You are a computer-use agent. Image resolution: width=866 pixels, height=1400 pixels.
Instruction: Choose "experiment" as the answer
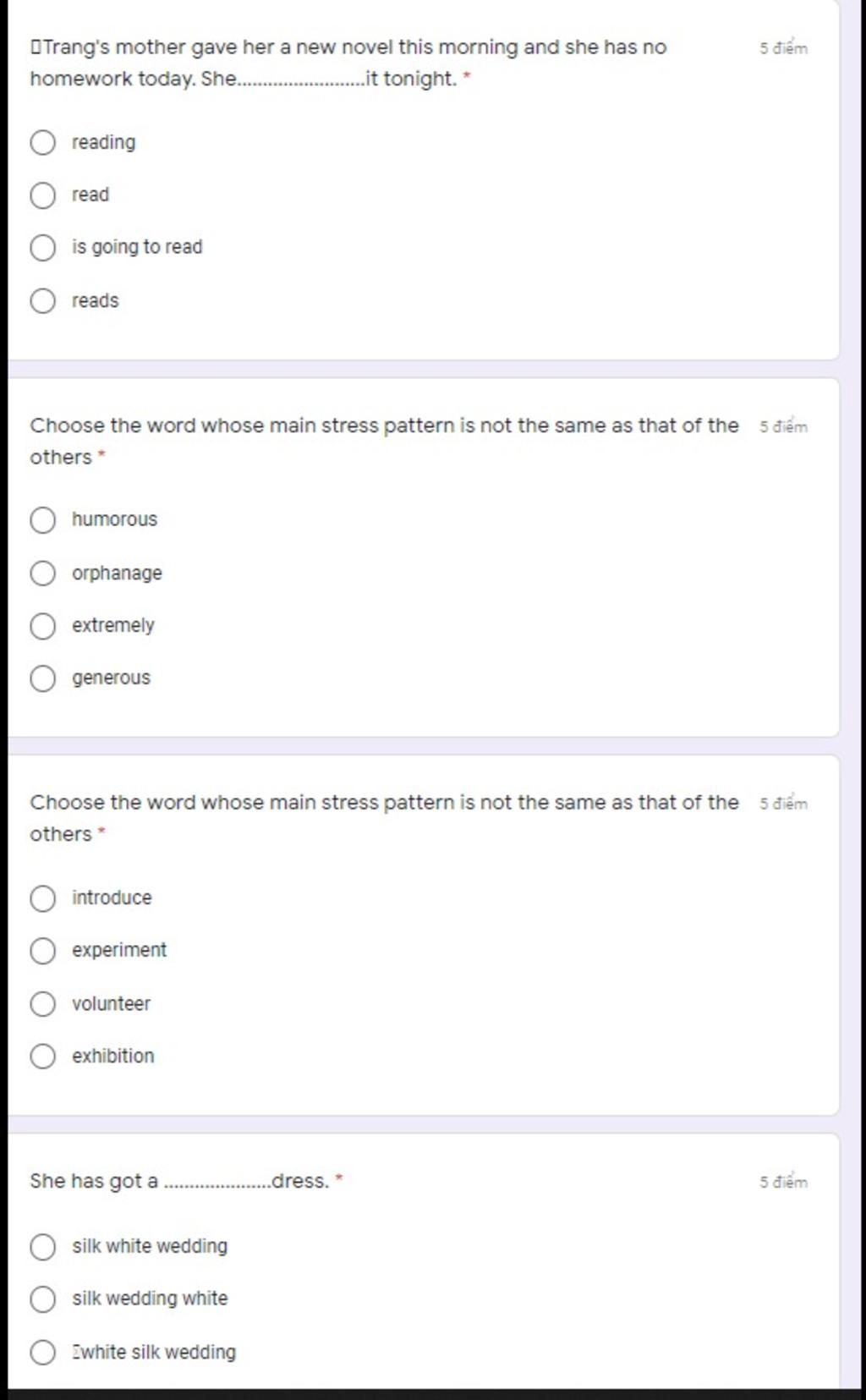[x=43, y=951]
